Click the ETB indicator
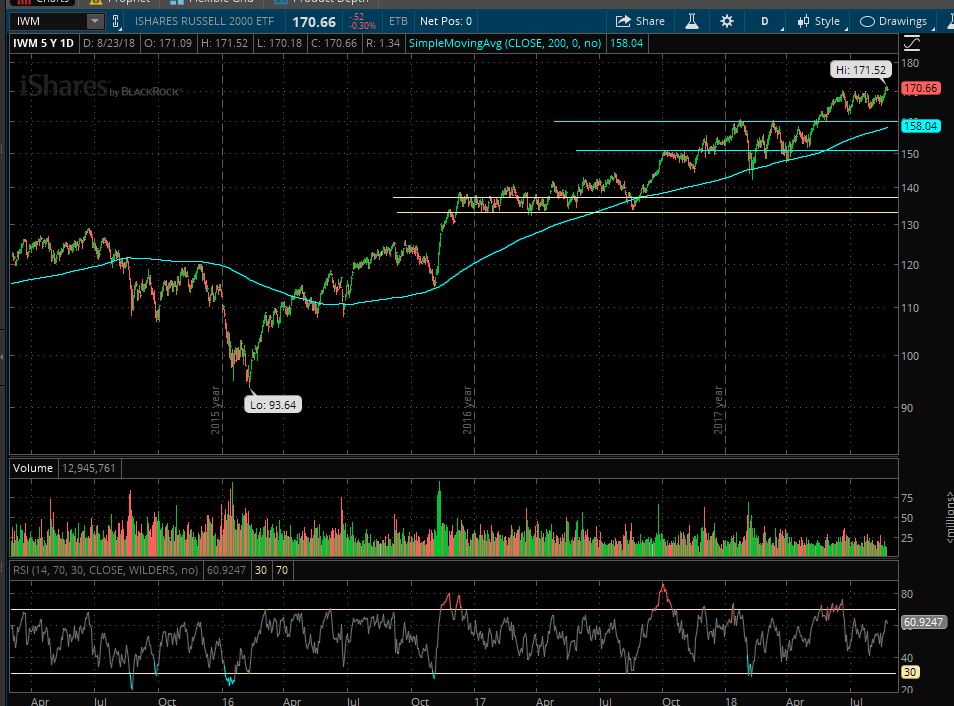 pyautogui.click(x=399, y=21)
